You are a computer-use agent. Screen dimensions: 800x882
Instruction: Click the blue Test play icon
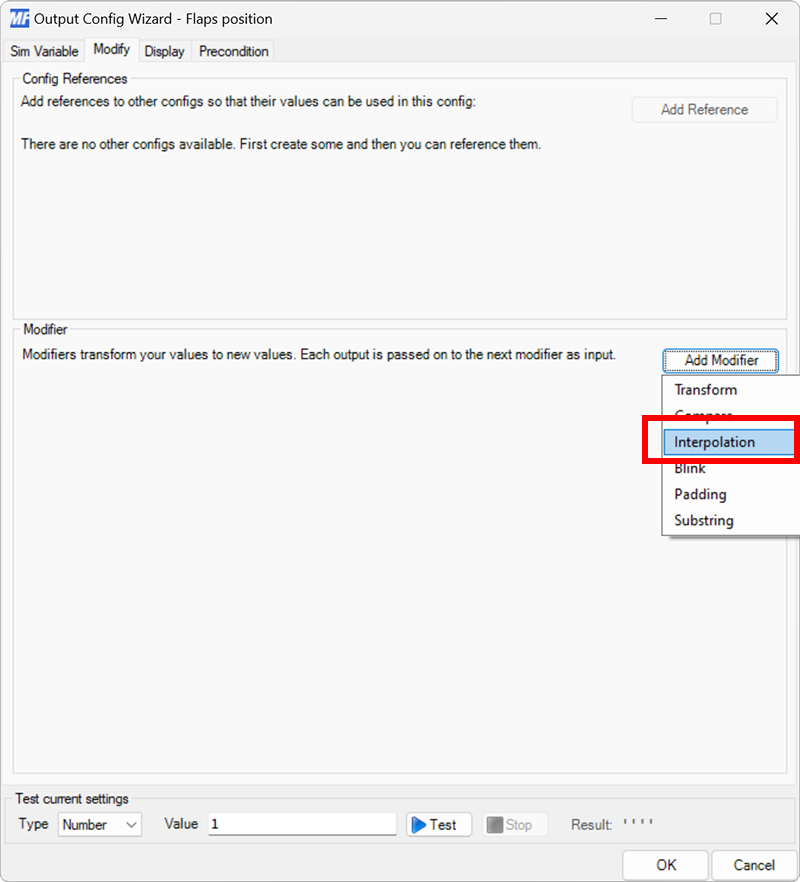pos(421,824)
